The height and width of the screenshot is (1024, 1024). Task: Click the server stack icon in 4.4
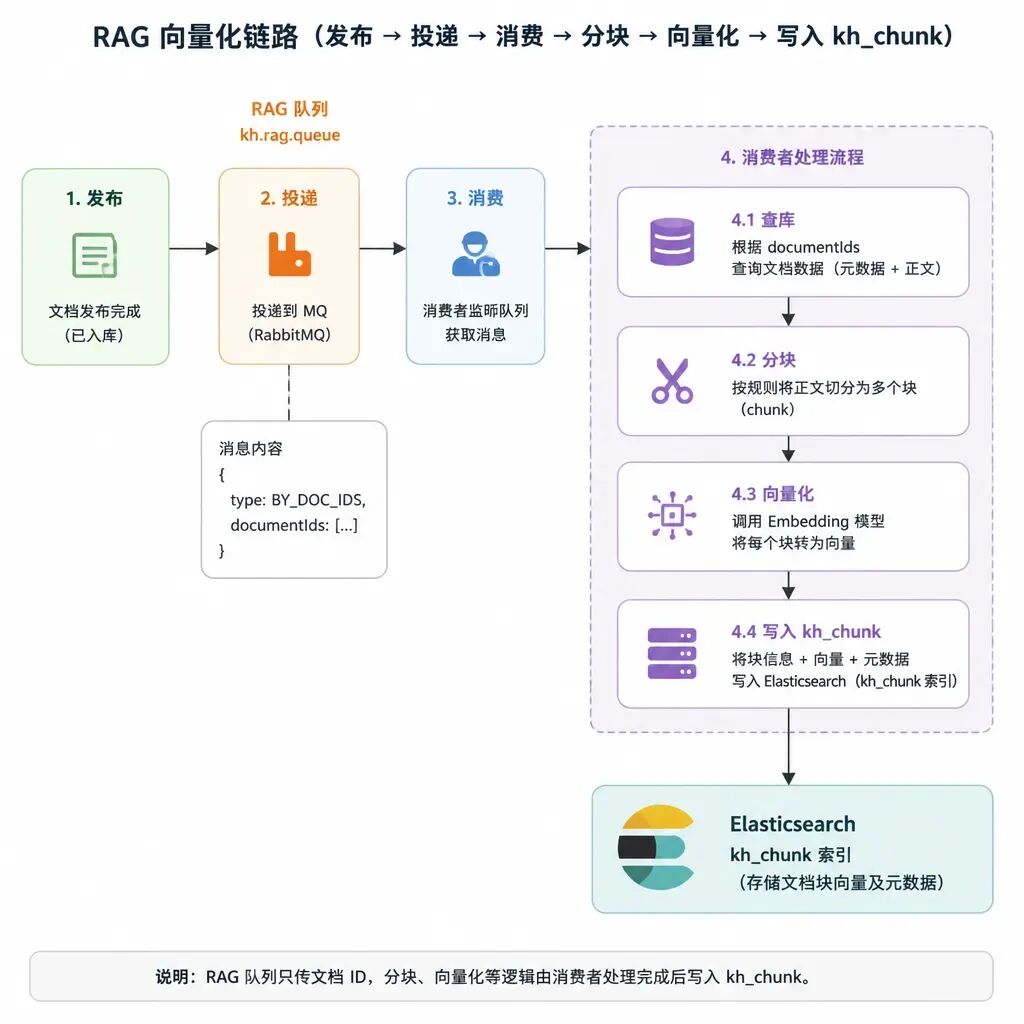point(672,654)
